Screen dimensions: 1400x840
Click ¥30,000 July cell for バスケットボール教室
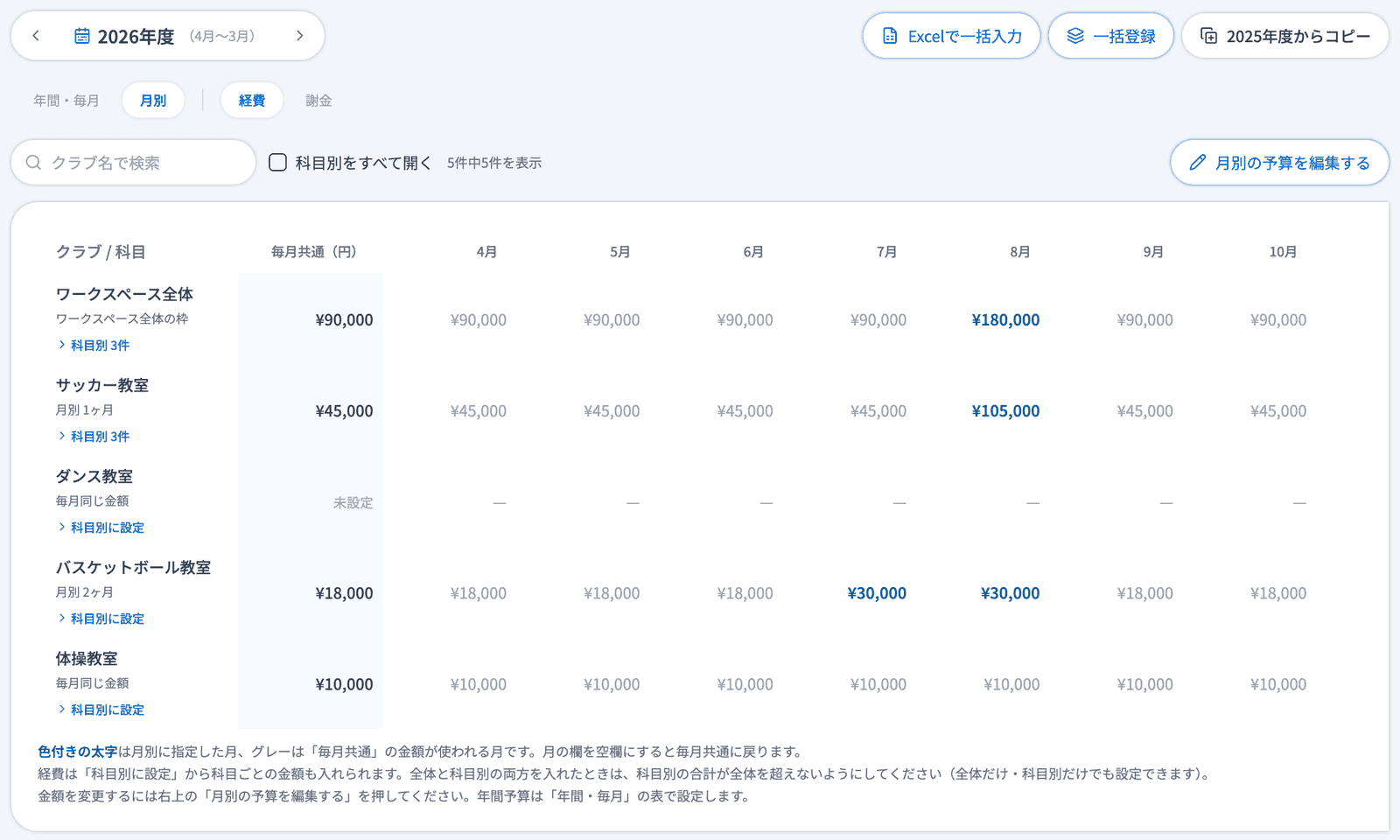[x=877, y=593]
